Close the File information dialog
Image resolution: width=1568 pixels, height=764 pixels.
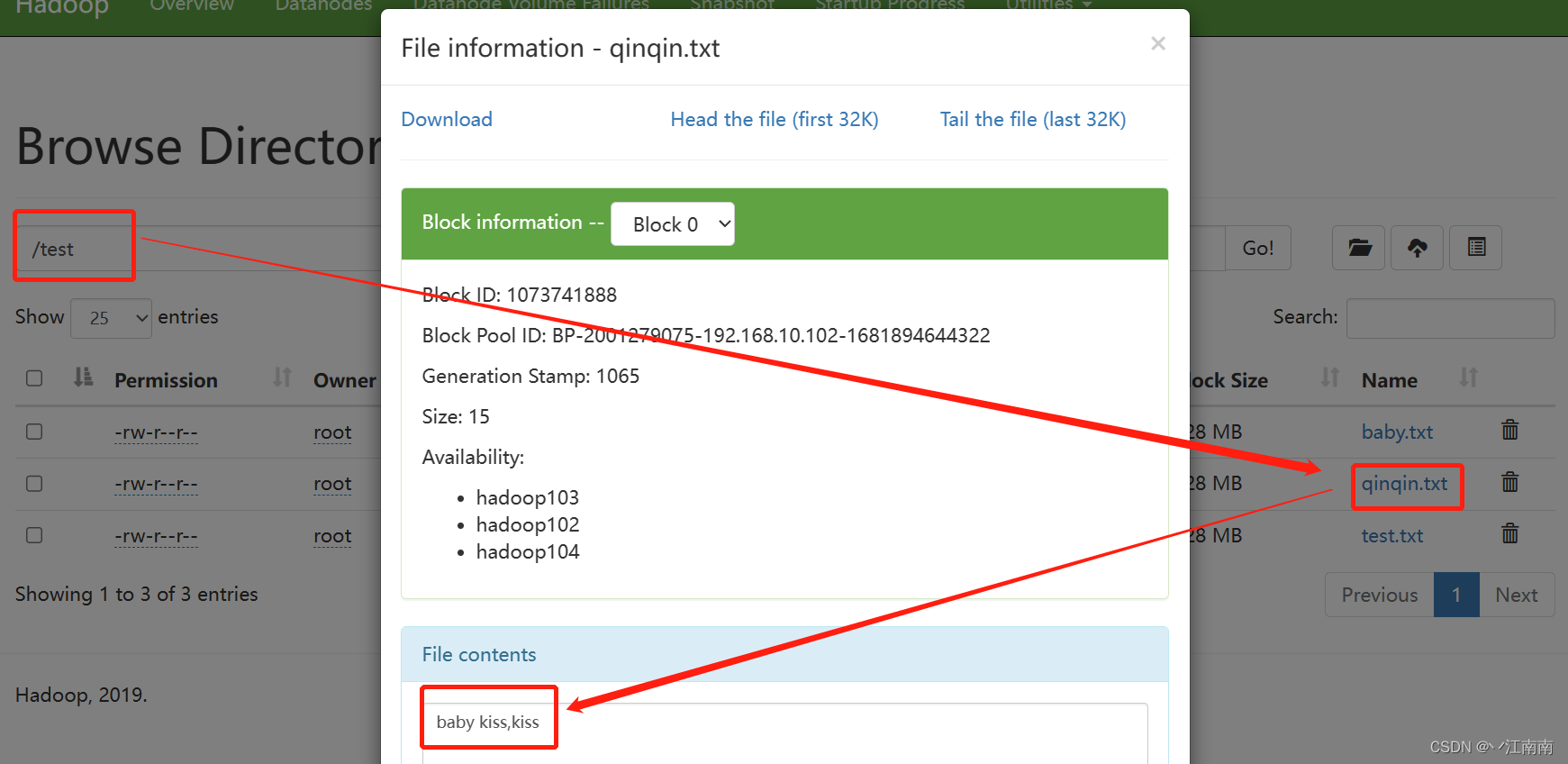(1158, 43)
